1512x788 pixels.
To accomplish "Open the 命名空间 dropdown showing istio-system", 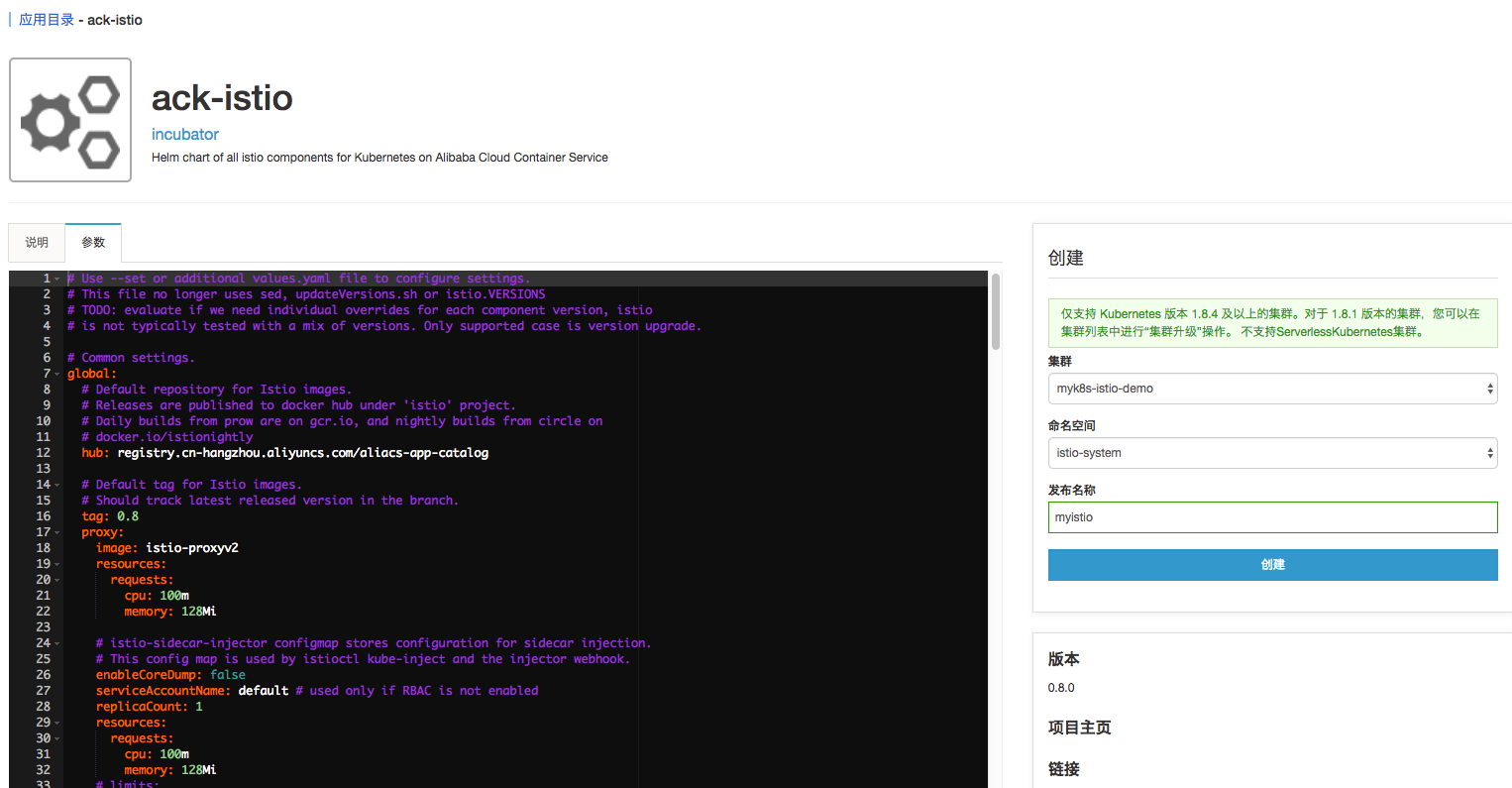I will 1272,453.
